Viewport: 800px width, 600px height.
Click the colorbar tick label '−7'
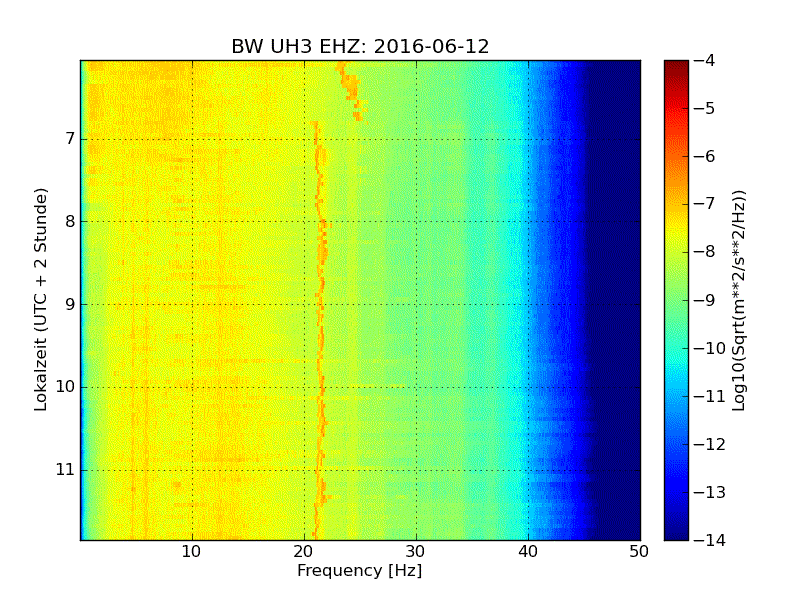pos(705,204)
